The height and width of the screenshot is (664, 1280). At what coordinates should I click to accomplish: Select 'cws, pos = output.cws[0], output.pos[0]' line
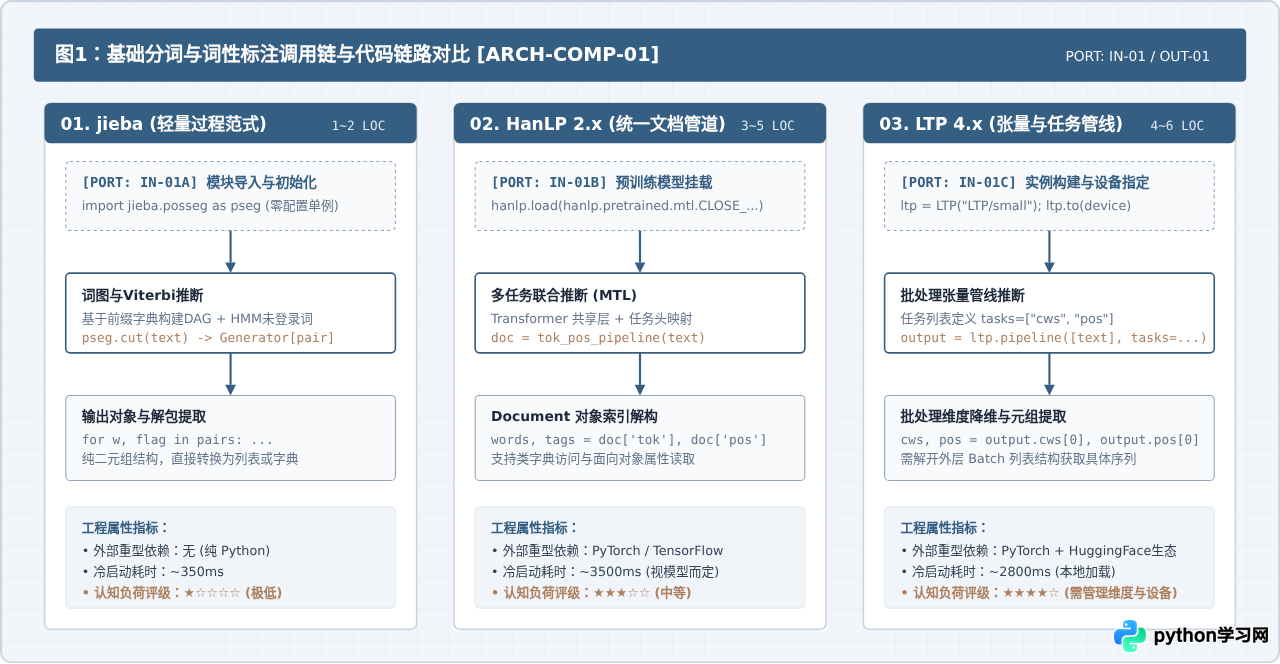pos(1050,440)
